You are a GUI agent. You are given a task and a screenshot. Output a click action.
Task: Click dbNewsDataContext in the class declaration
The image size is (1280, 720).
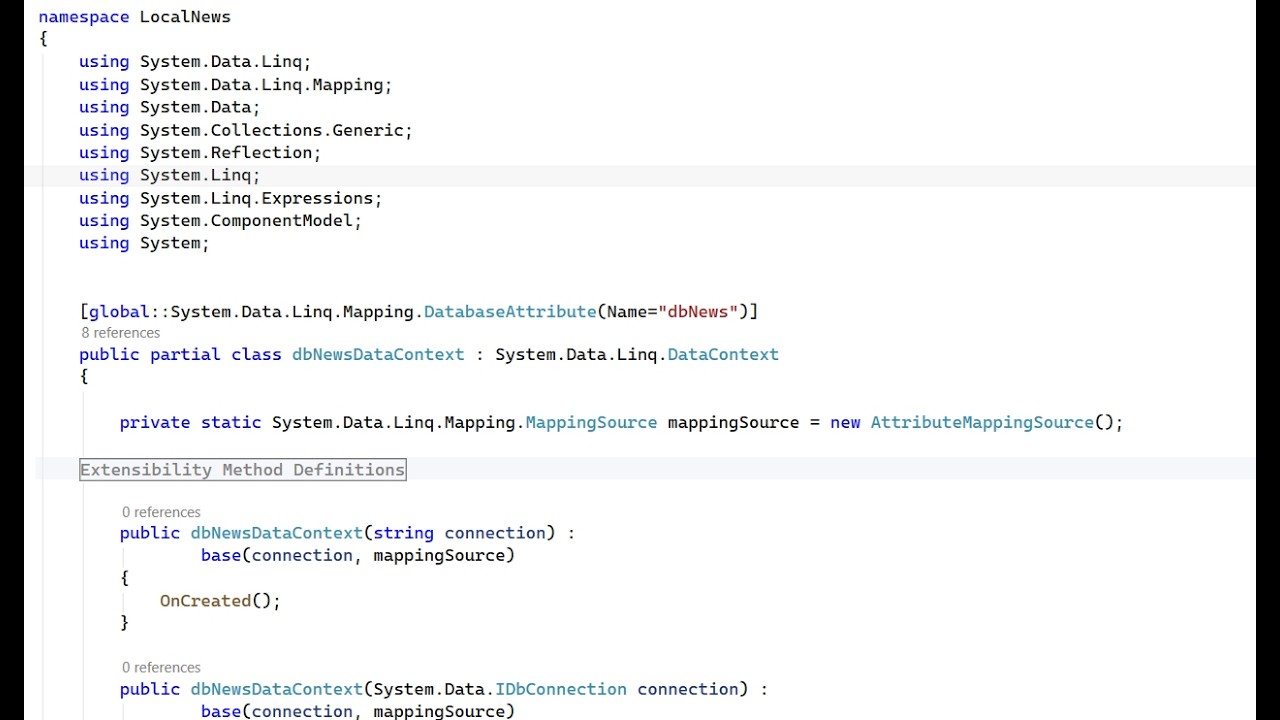point(378,354)
